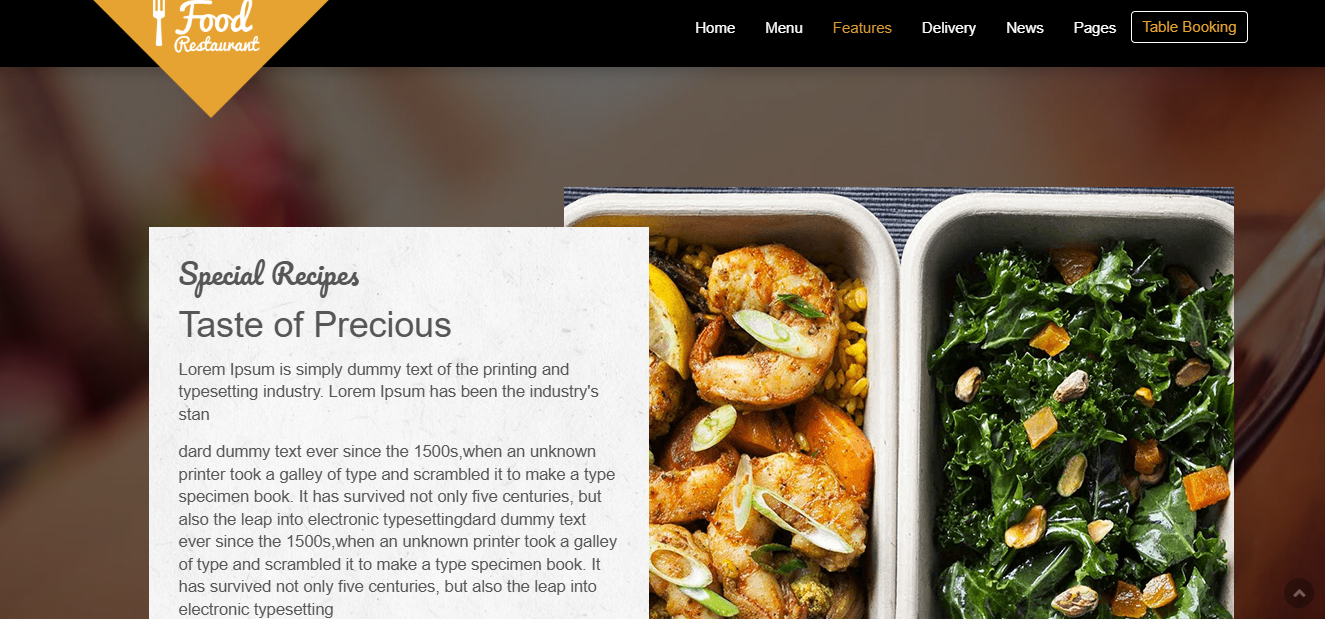Click the lemon wedge in the shrimp dish
The image size is (1325, 619).
click(x=672, y=320)
